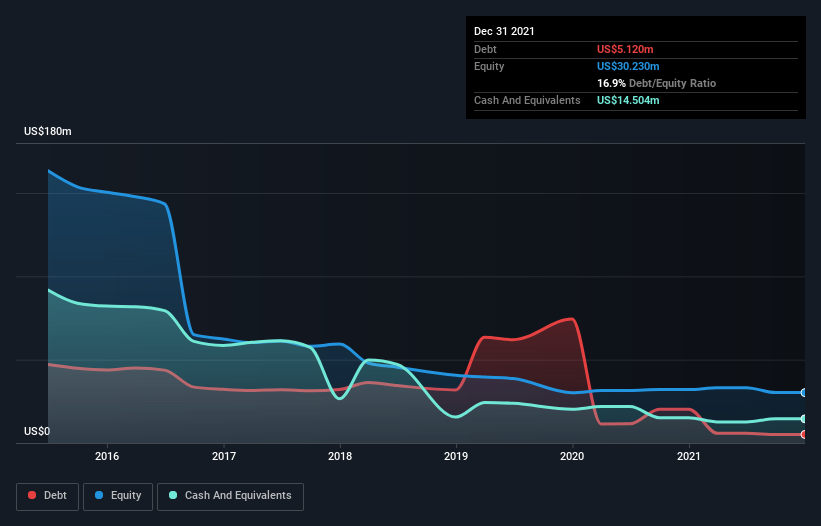Click the teal Cash endpoint marker
The width and height of the screenshot is (821, 526).
point(804,419)
